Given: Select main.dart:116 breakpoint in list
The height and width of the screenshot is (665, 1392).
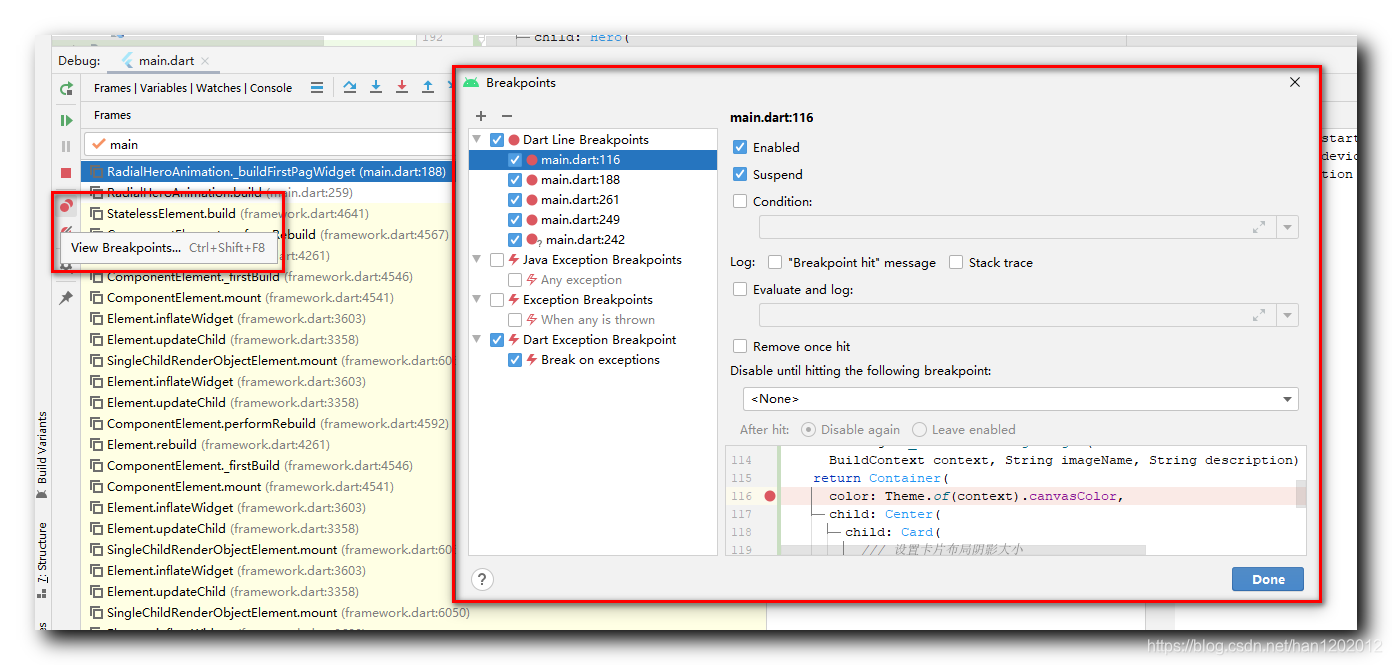Looking at the screenshot, I should click(x=592, y=160).
